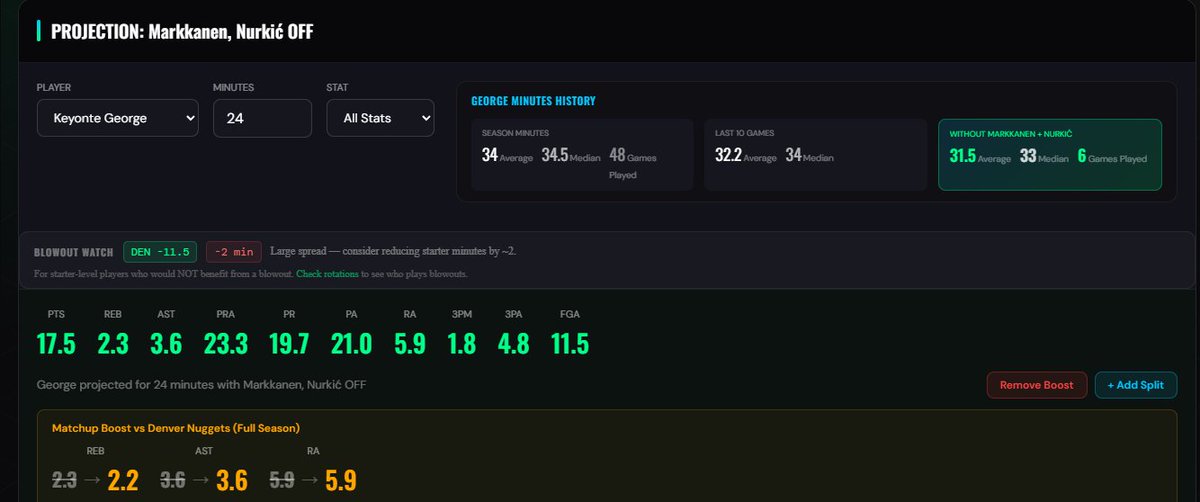1200x502 pixels.
Task: Open the Stat dropdown set to All Stats
Action: pos(380,118)
